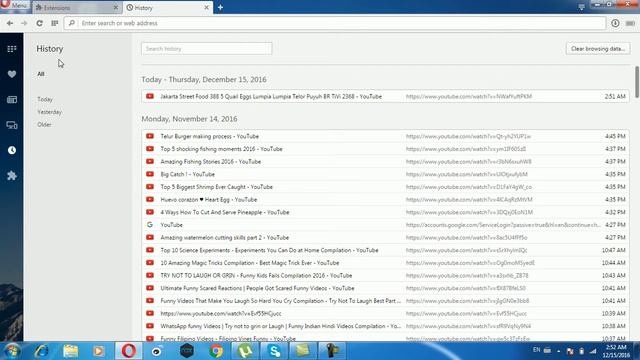Open Skype from the taskbar
Image resolution: width=640 pixels, height=360 pixels.
(x=274, y=351)
